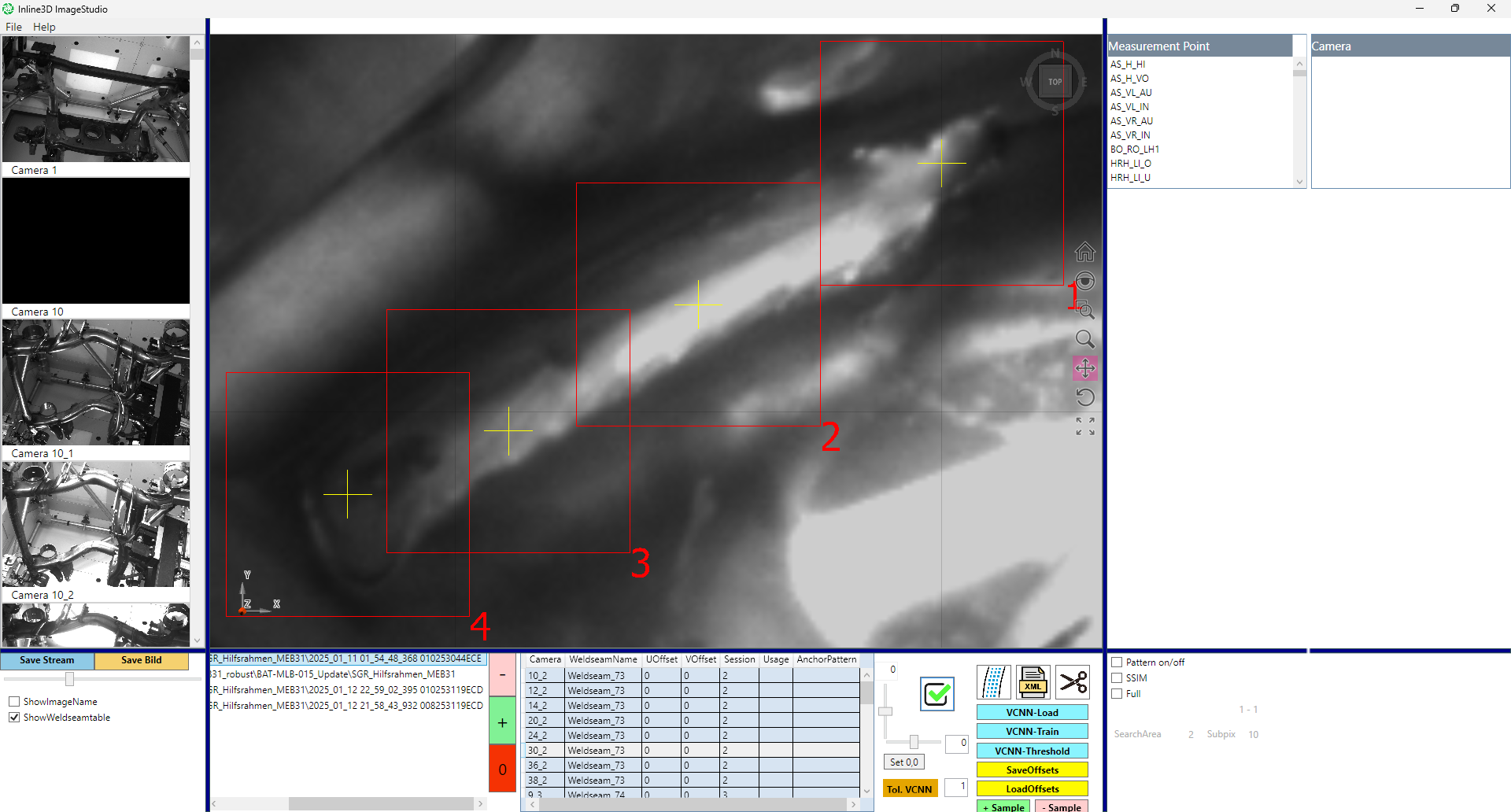Enable the Full checkbox

point(1117,694)
